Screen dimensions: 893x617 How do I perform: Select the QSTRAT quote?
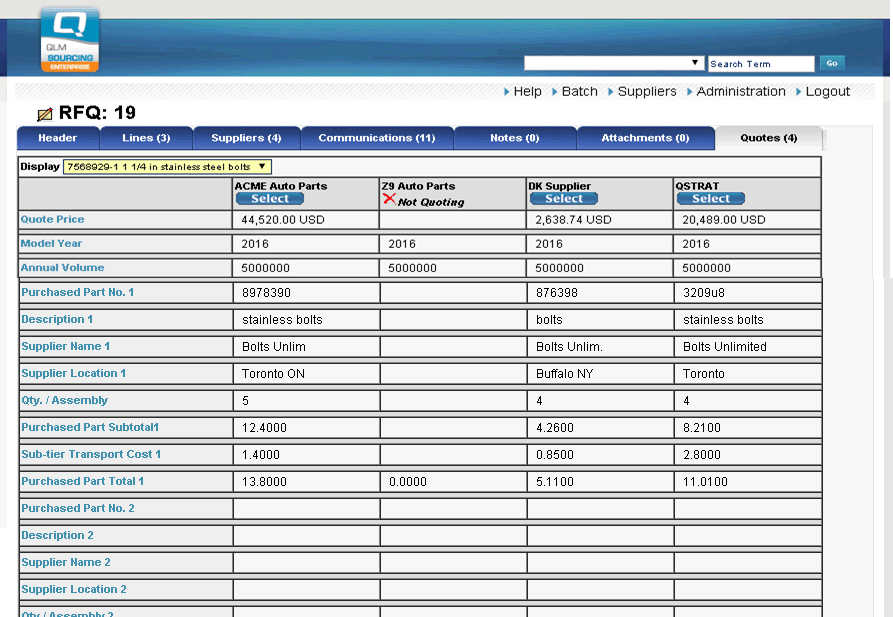711,198
